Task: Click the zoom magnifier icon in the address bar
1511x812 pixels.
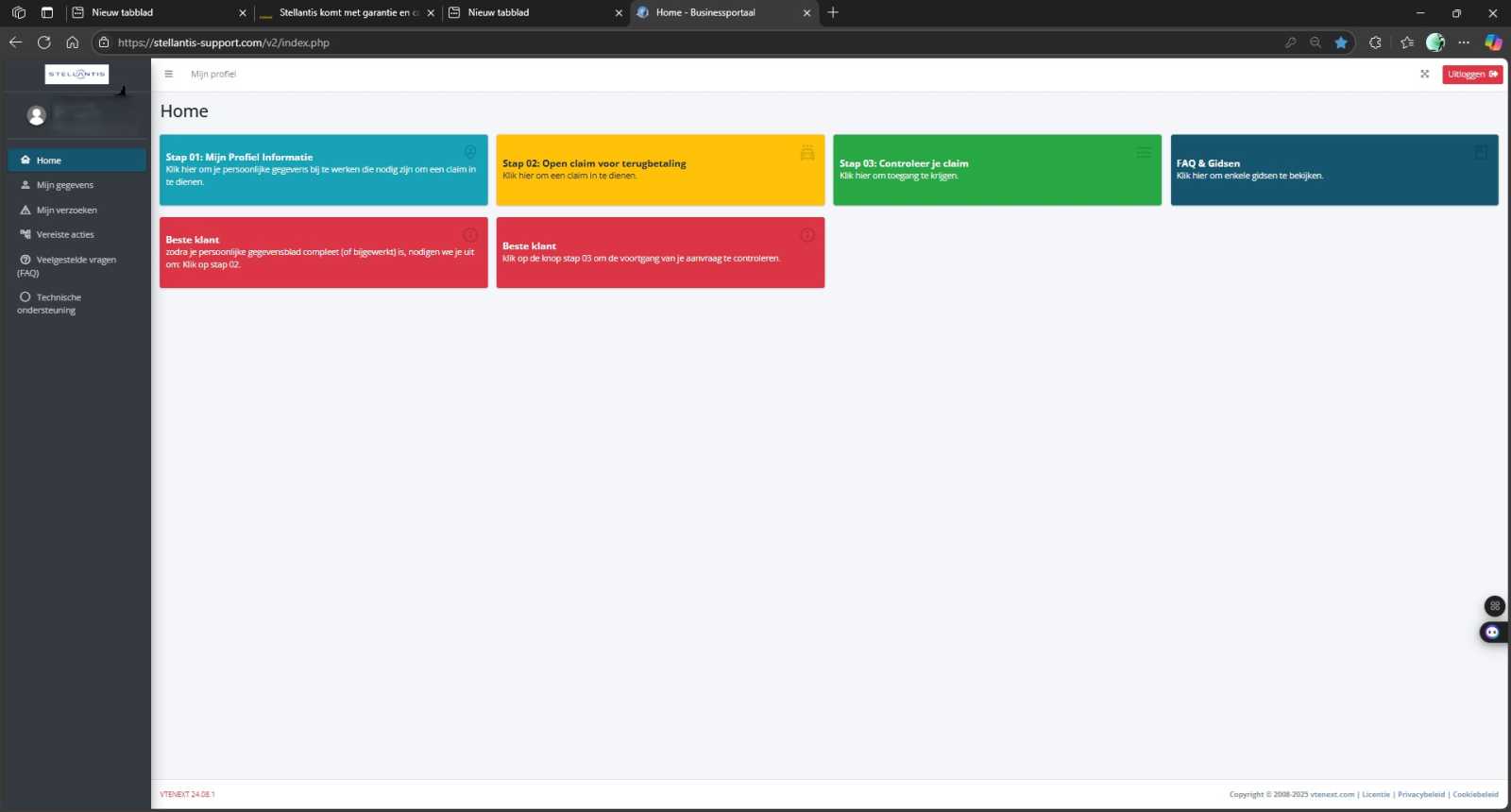Action: (1315, 42)
